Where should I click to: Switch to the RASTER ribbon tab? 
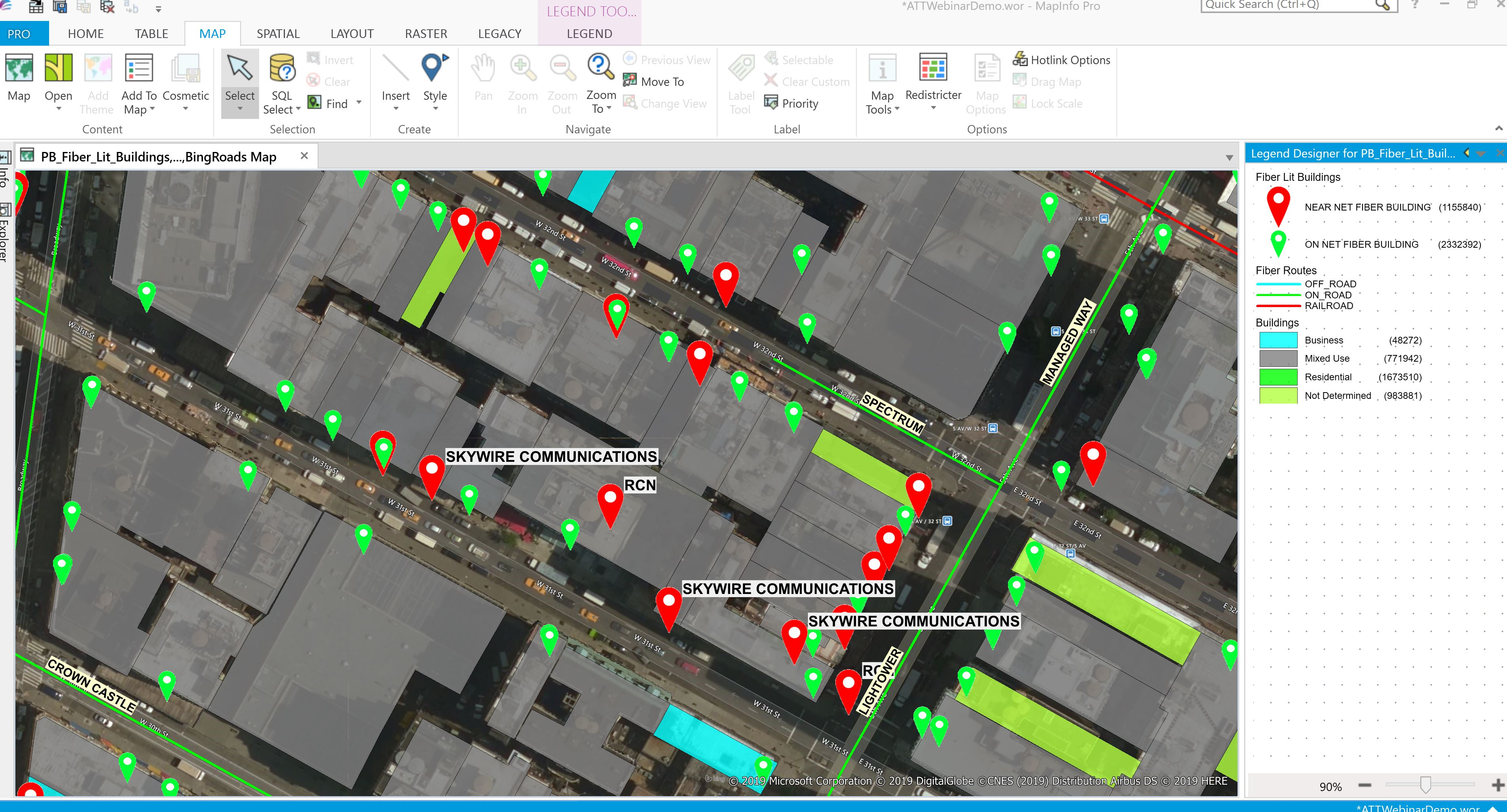point(426,34)
